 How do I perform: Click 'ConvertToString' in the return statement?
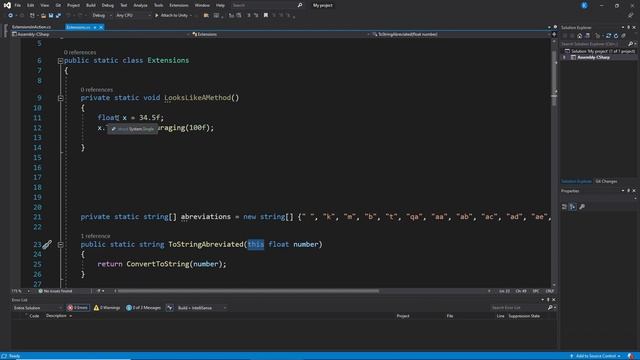[x=158, y=264]
